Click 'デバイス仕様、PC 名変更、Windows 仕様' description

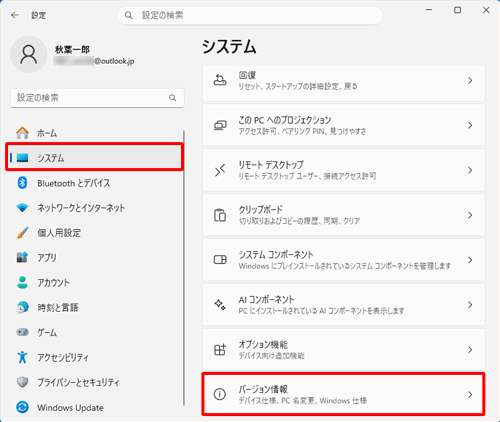click(303, 400)
